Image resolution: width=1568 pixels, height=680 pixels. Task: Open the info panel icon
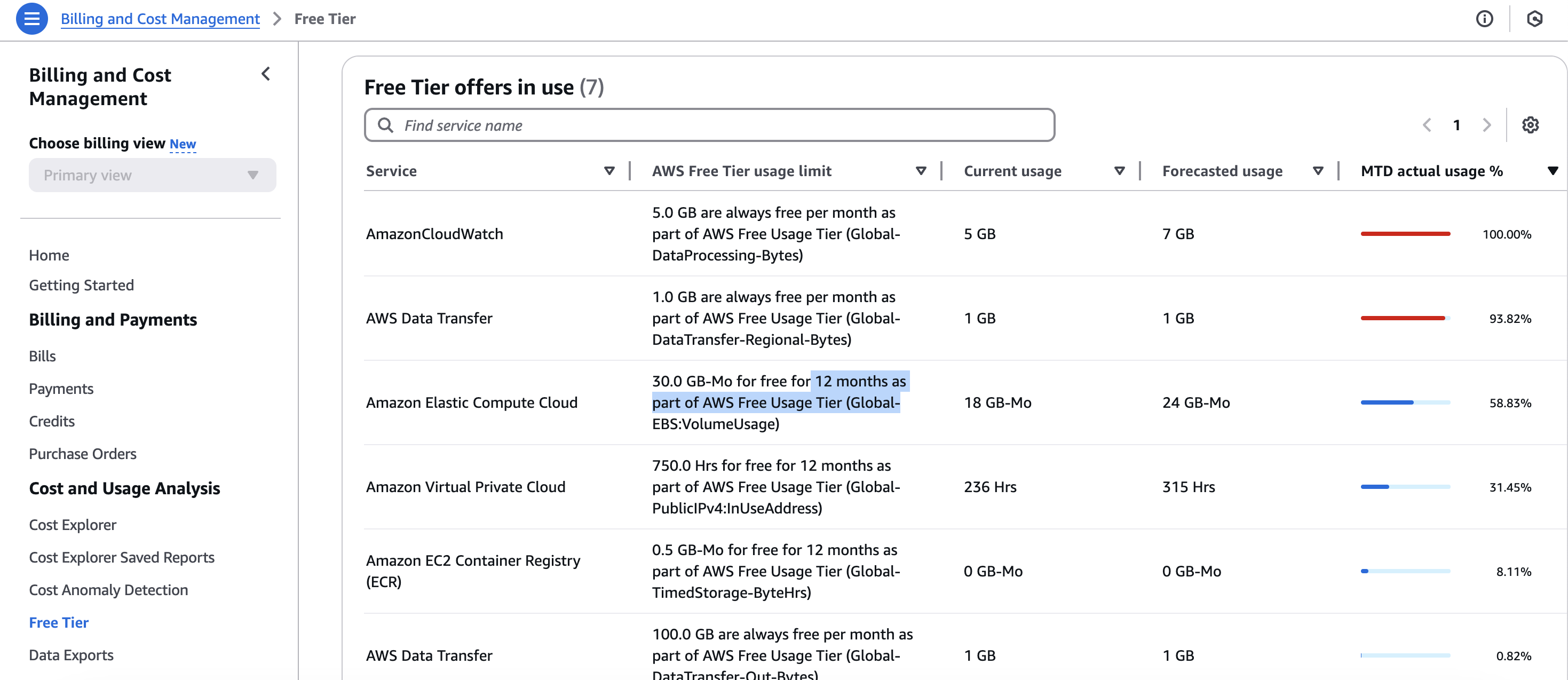click(x=1484, y=19)
